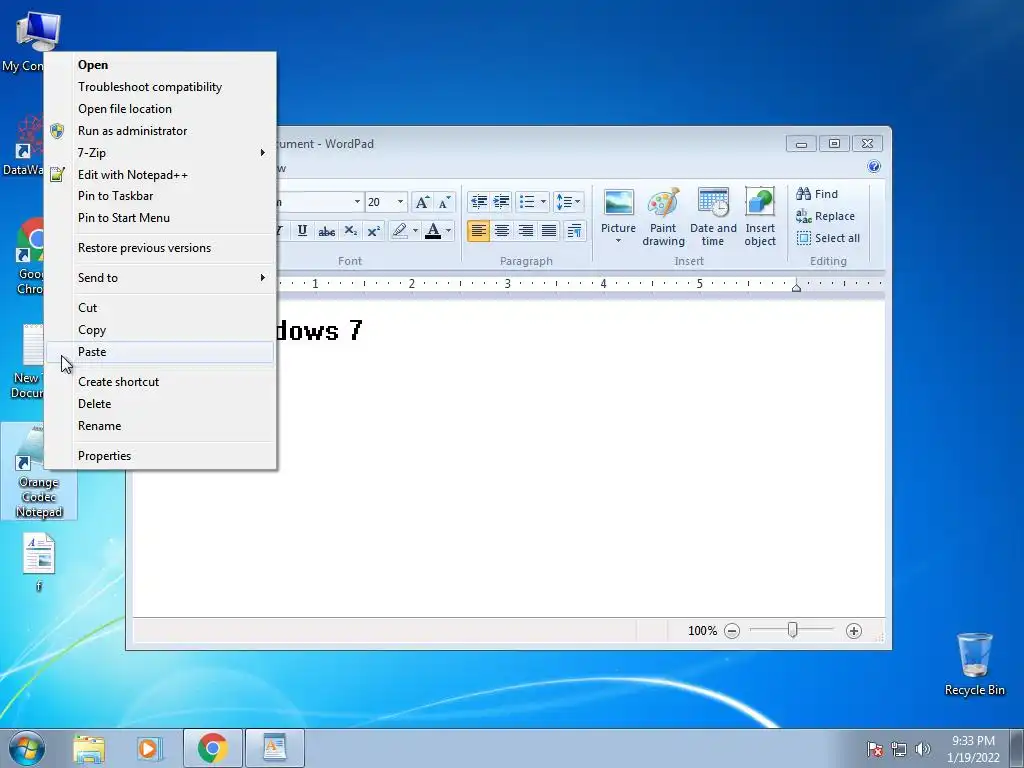Open File Explorer from taskbar
The height and width of the screenshot is (768, 1024).
pos(89,748)
